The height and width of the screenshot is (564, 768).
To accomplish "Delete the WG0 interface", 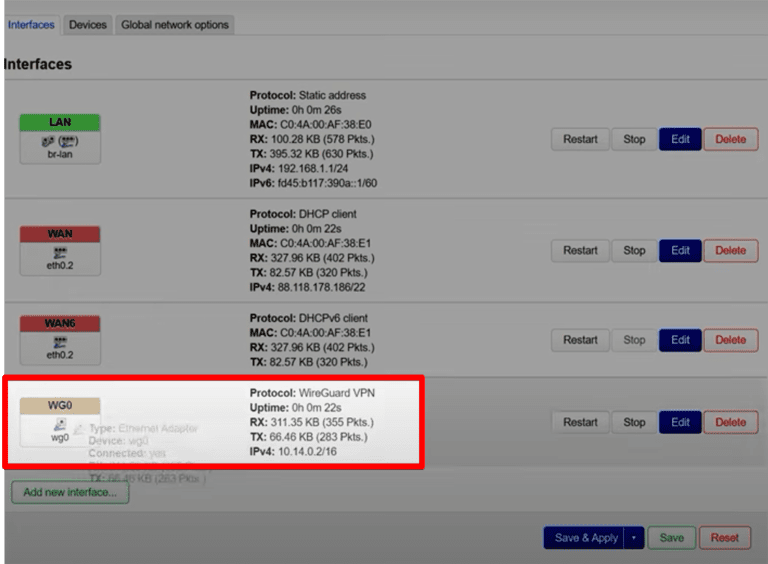I will point(731,423).
